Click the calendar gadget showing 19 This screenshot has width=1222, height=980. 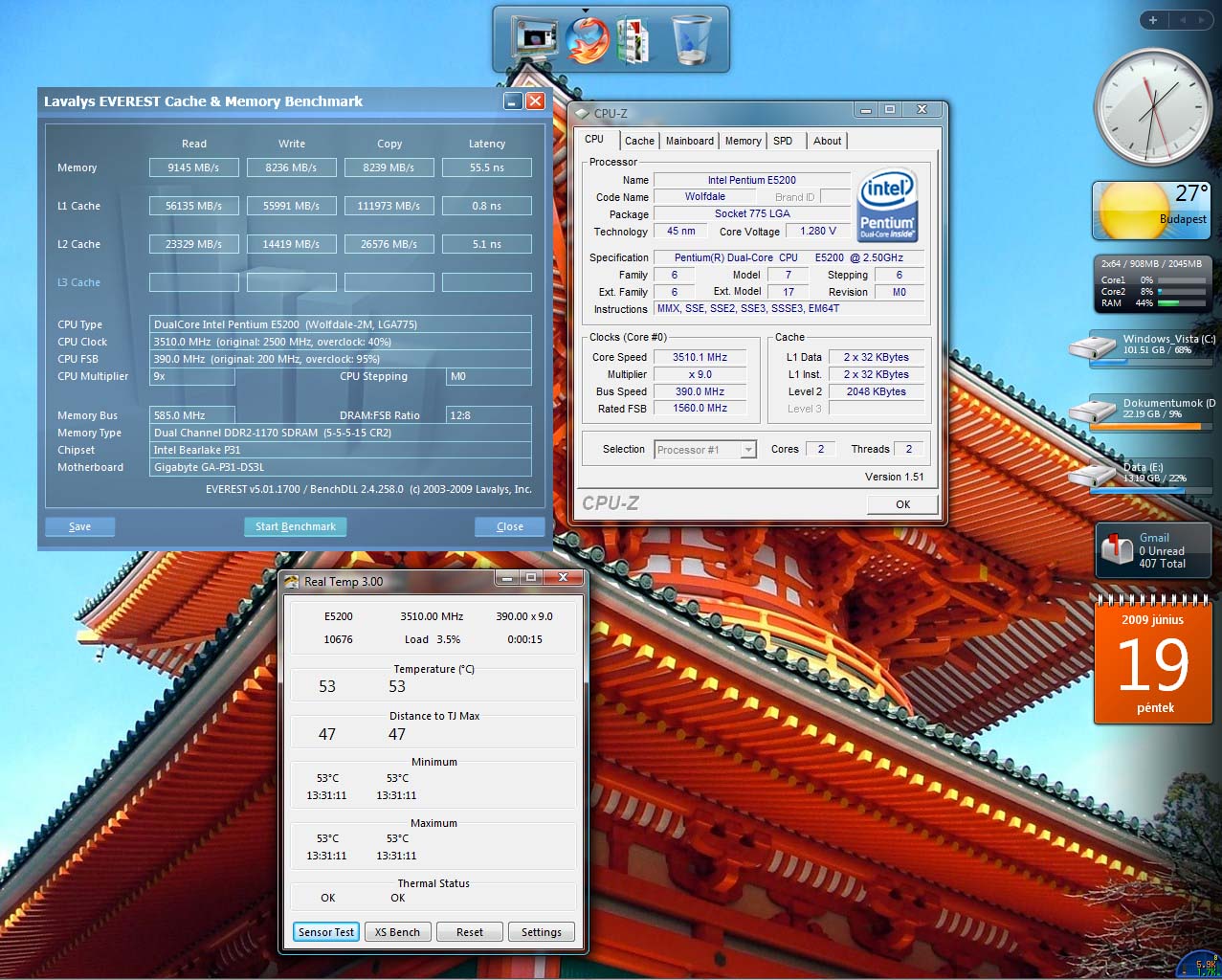tap(1153, 658)
